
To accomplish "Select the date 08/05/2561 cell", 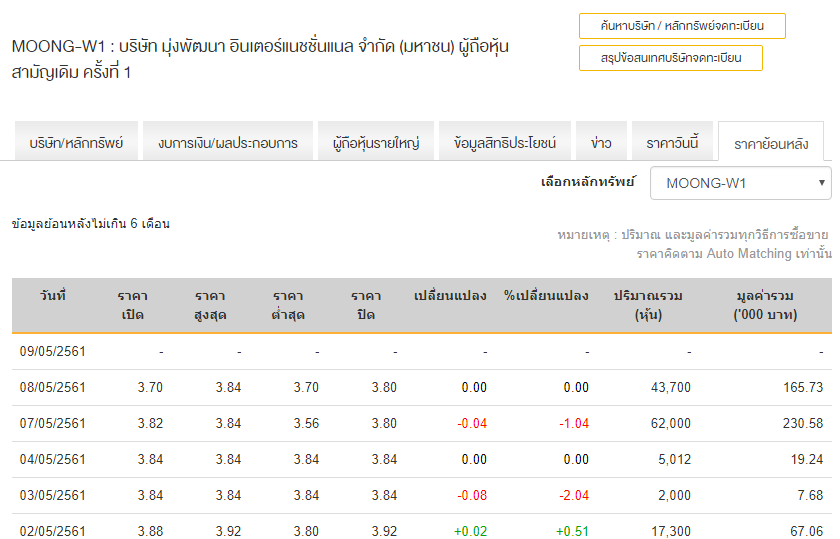I will [x=52, y=387].
